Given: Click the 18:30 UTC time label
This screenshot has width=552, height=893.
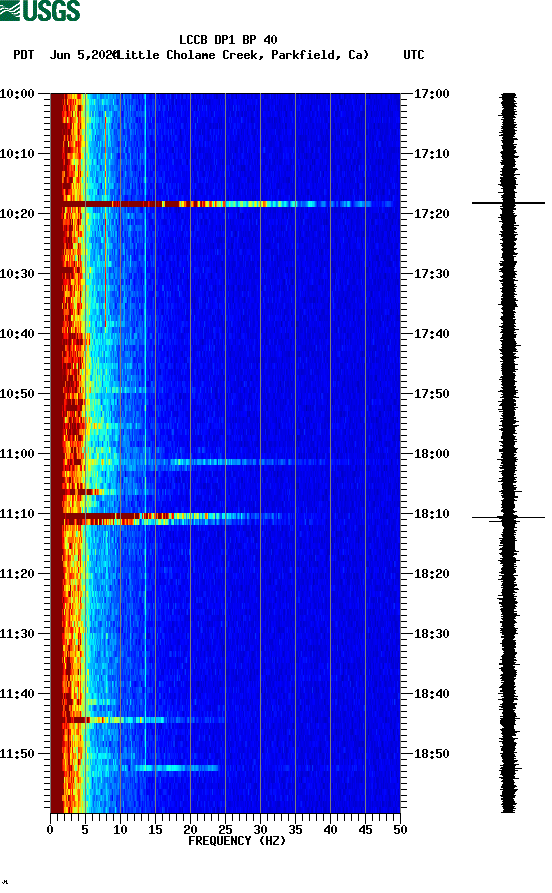Looking at the screenshot, I should pyautogui.click(x=432, y=633).
